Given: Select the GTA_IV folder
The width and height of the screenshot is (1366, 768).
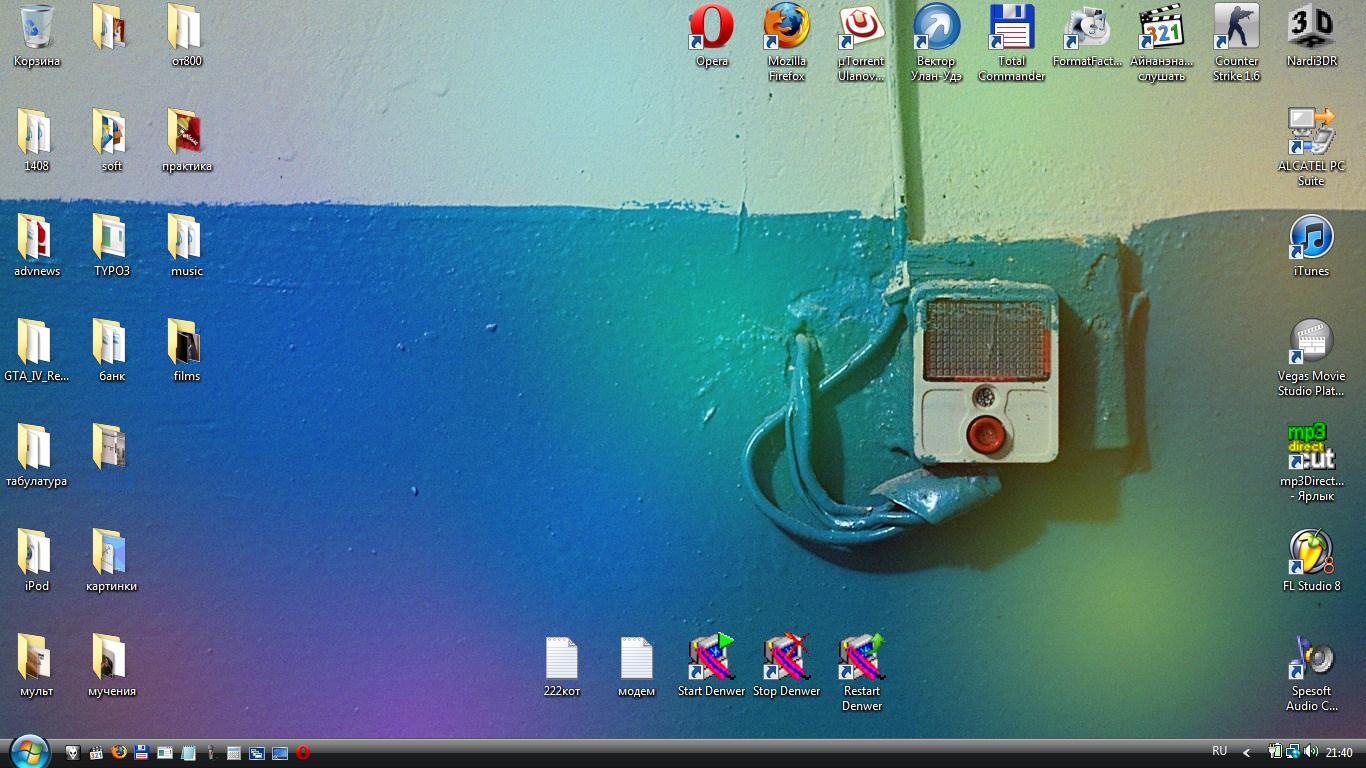Looking at the screenshot, I should coord(37,343).
